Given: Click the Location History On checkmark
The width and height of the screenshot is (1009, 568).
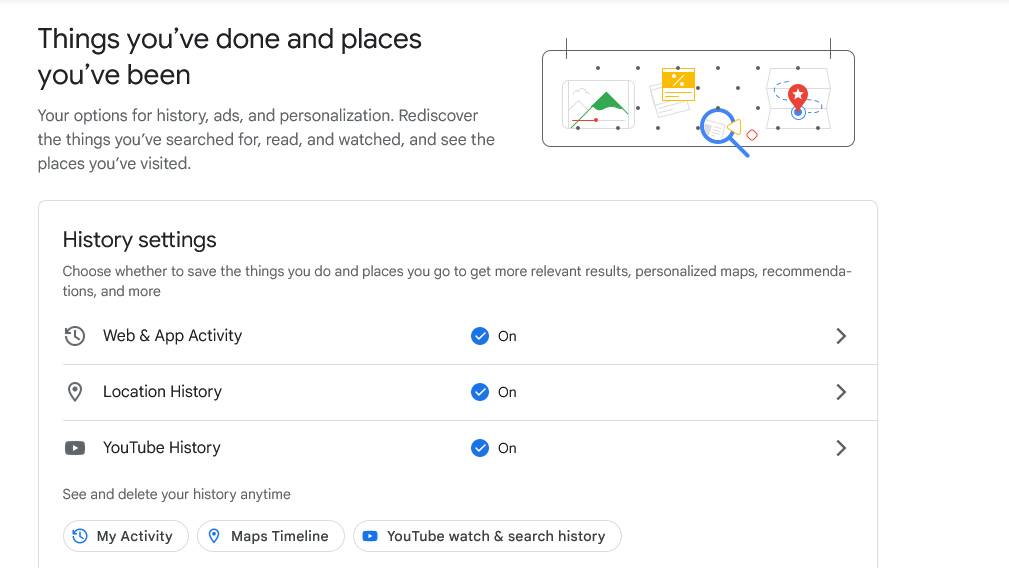Looking at the screenshot, I should [480, 392].
